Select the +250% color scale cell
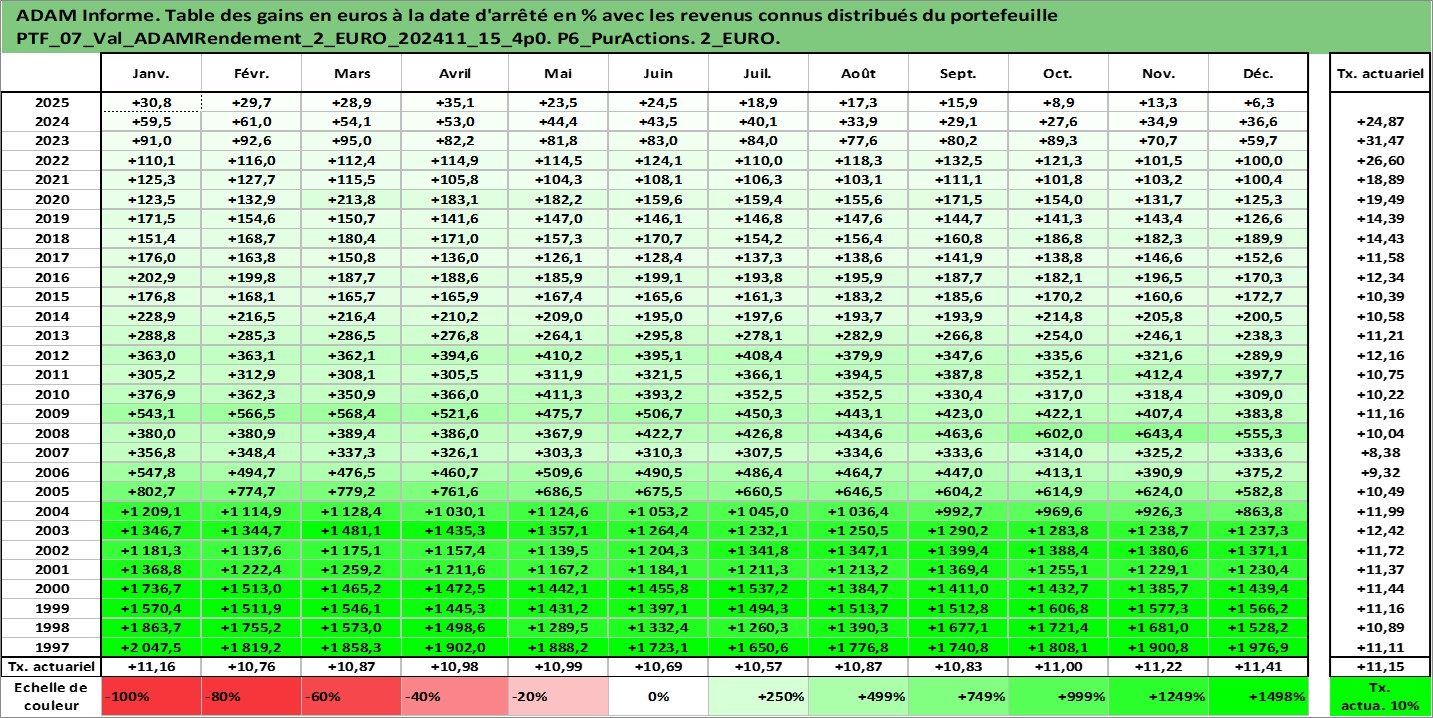Screen dimensions: 1433x718 point(758,696)
